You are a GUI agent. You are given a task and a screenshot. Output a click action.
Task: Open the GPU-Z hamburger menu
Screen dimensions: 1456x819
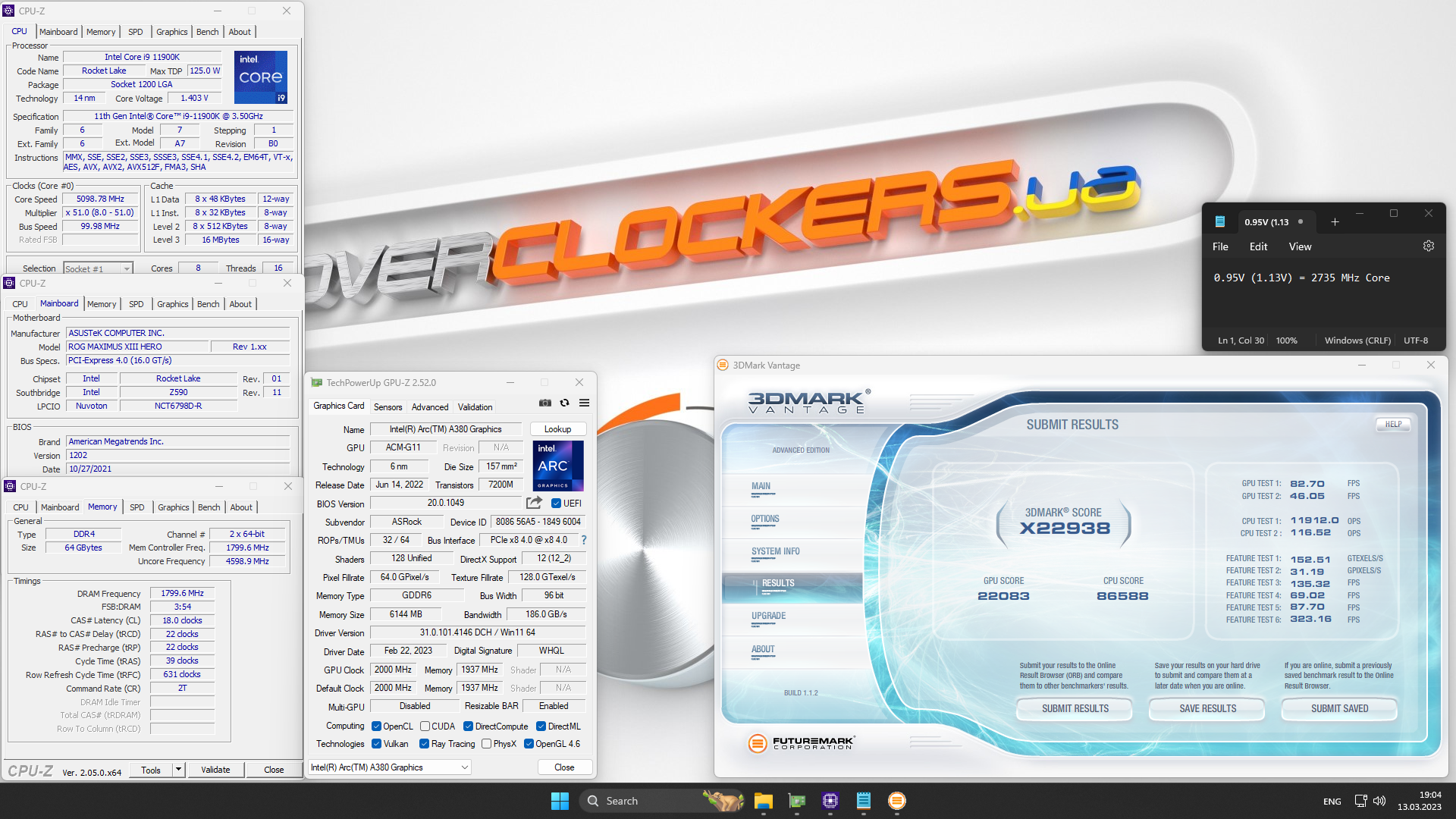584,403
